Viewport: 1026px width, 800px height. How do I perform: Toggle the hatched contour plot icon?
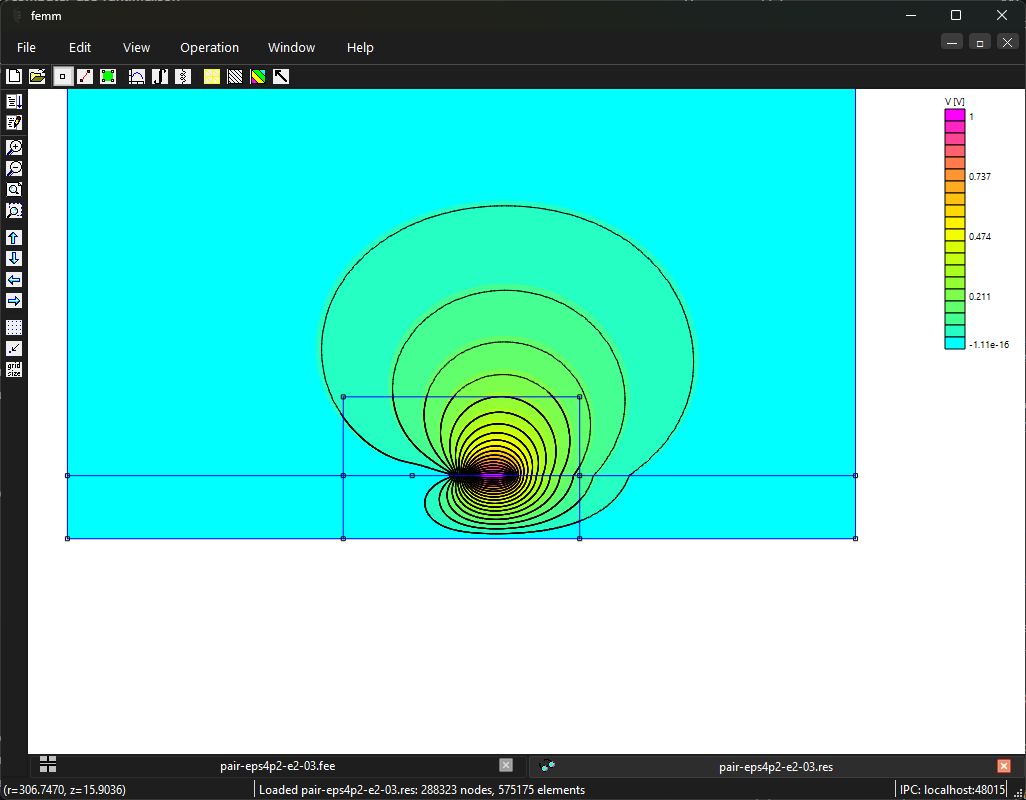click(x=234, y=77)
